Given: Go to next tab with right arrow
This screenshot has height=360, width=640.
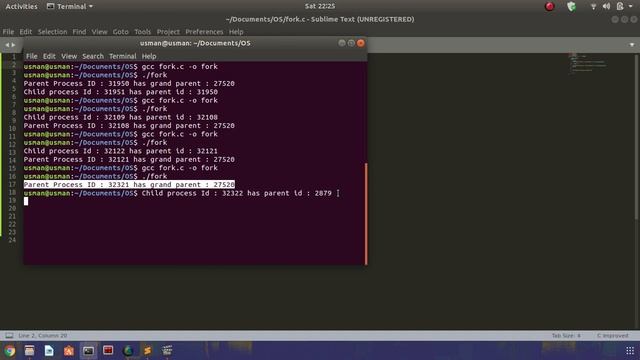Looking at the screenshot, I should [13, 45].
